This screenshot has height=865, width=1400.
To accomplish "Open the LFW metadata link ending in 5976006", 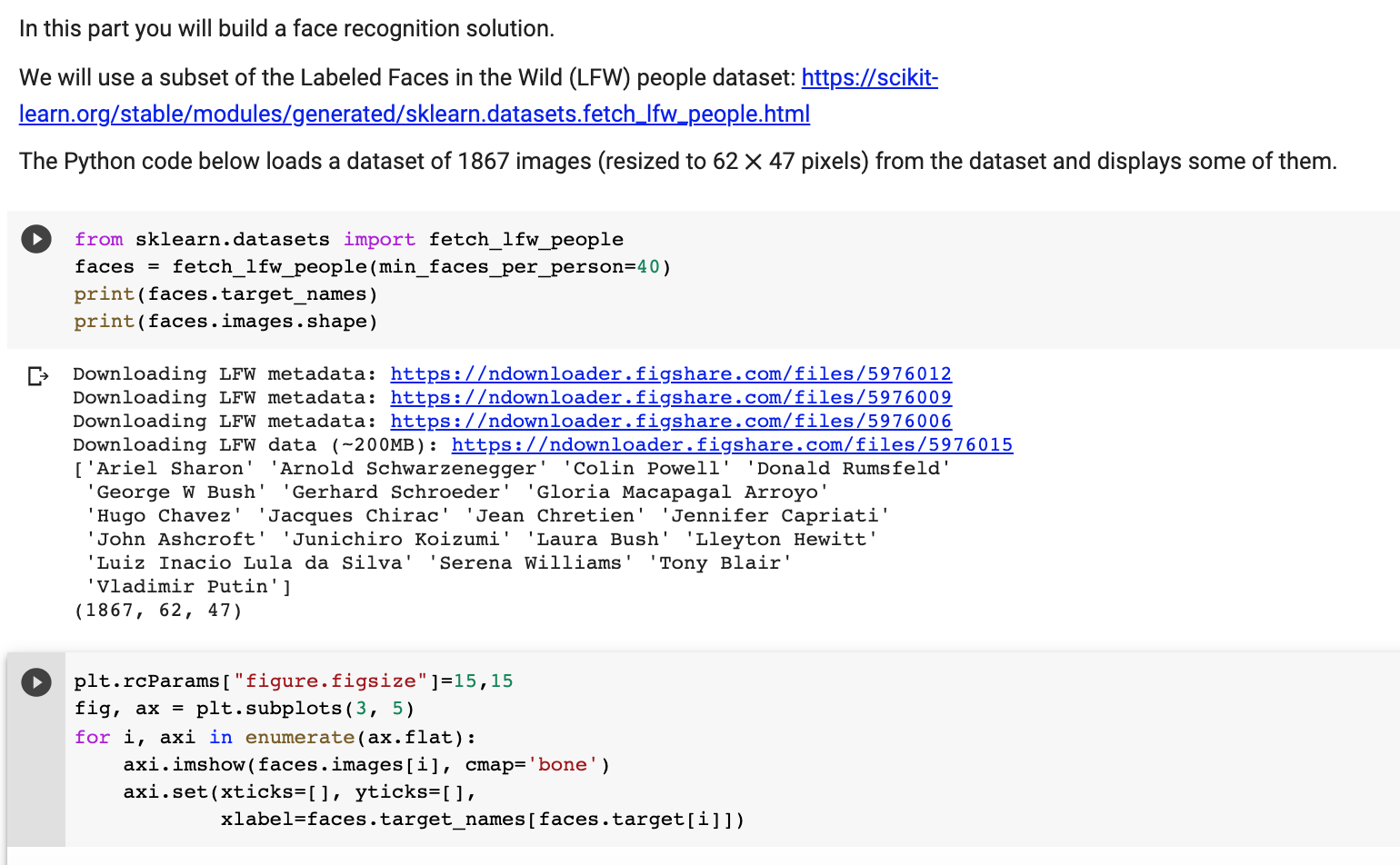I will pos(671,421).
